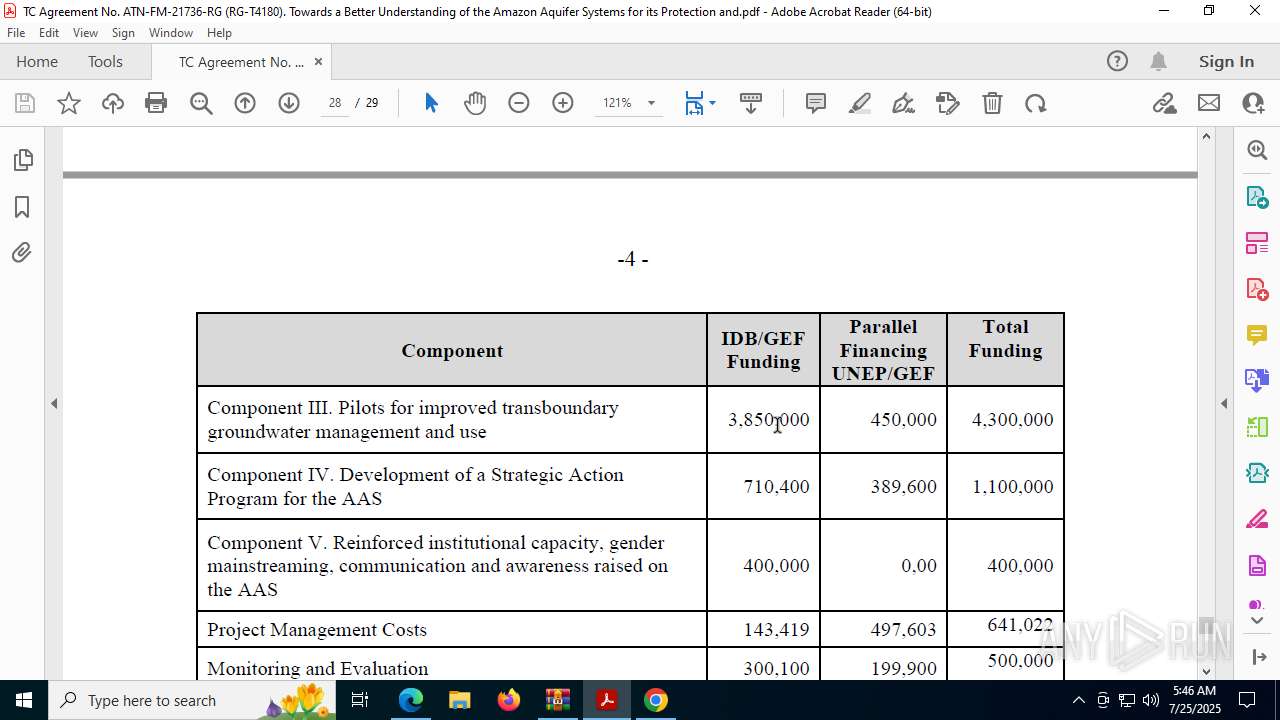Image resolution: width=1280 pixels, height=720 pixels.
Task: Show hidden system tray icons
Action: point(1078,700)
